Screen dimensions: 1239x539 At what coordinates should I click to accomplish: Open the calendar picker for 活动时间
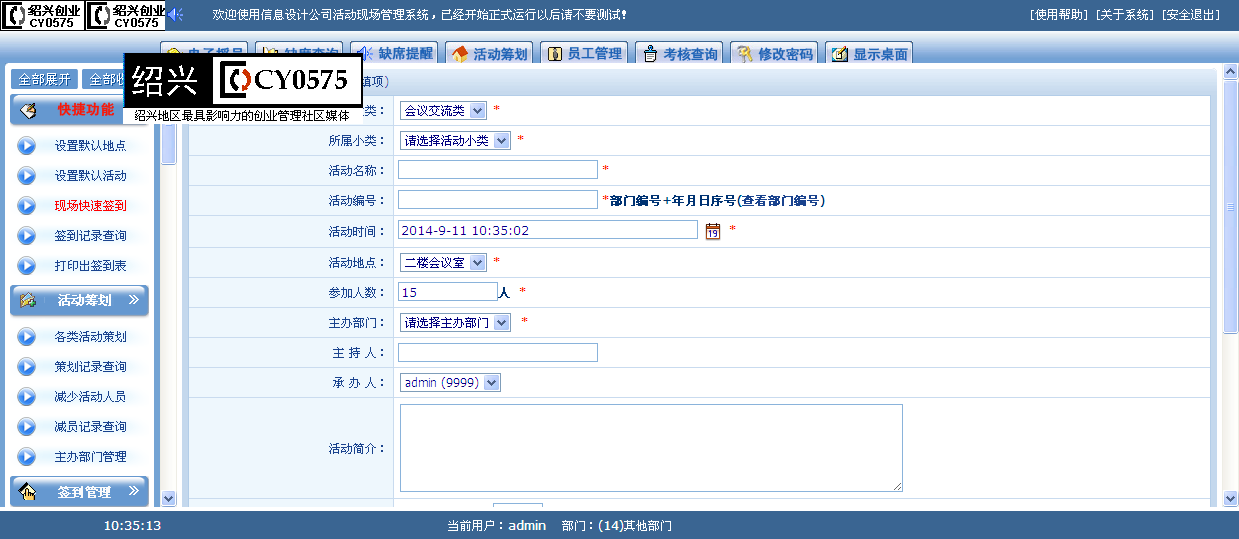[x=713, y=231]
